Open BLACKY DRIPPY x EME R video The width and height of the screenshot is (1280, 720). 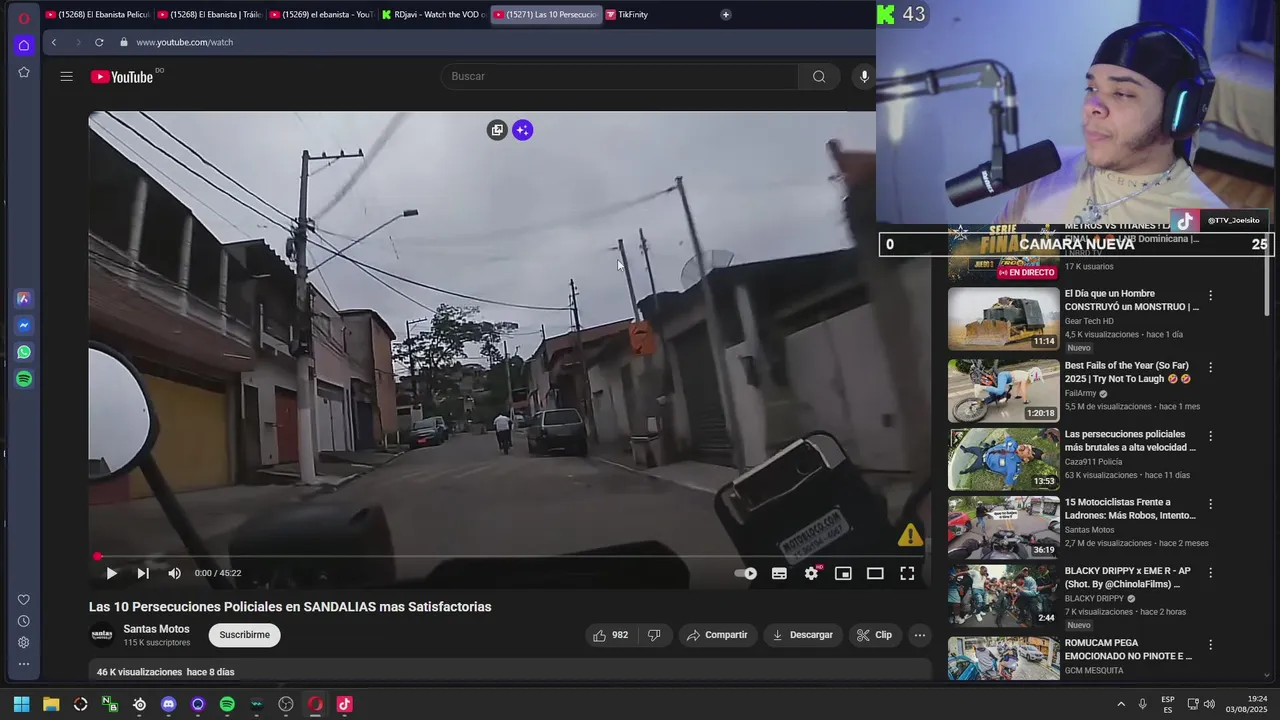tap(1003, 596)
